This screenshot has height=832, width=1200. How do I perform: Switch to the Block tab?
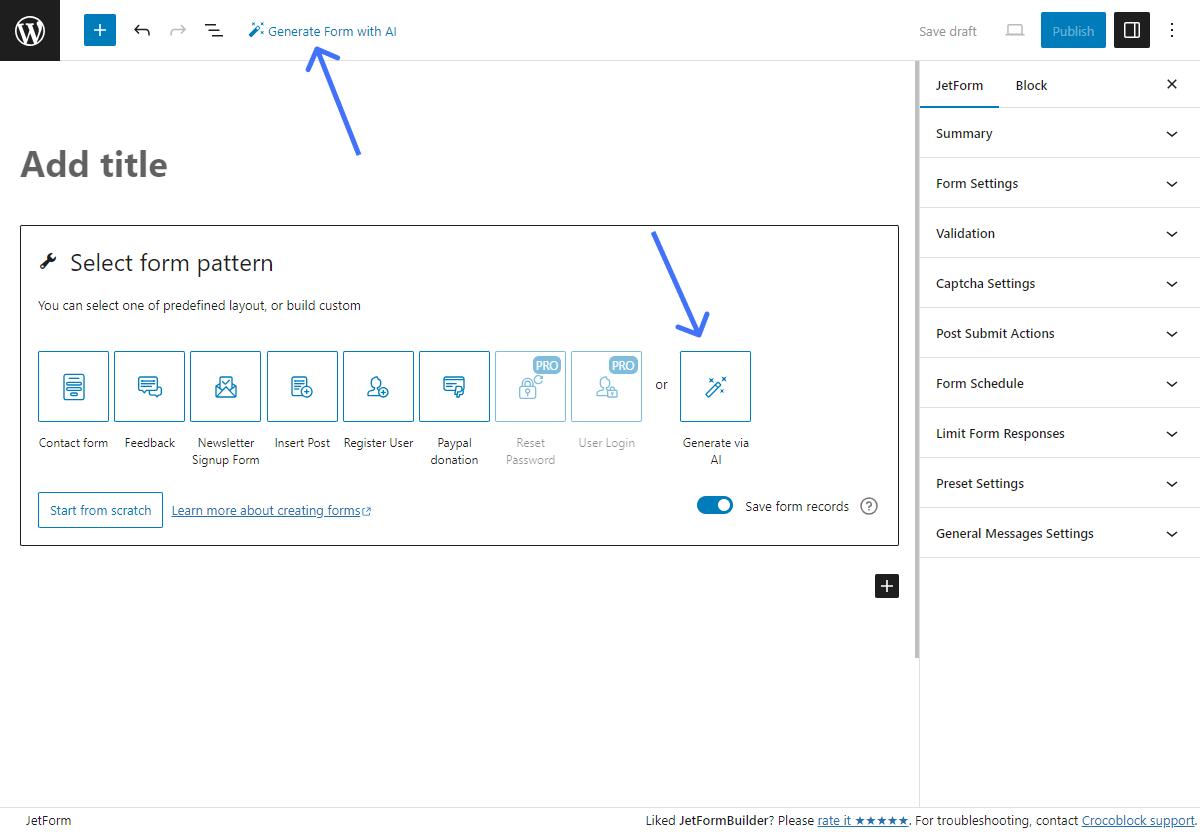pyautogui.click(x=1031, y=85)
